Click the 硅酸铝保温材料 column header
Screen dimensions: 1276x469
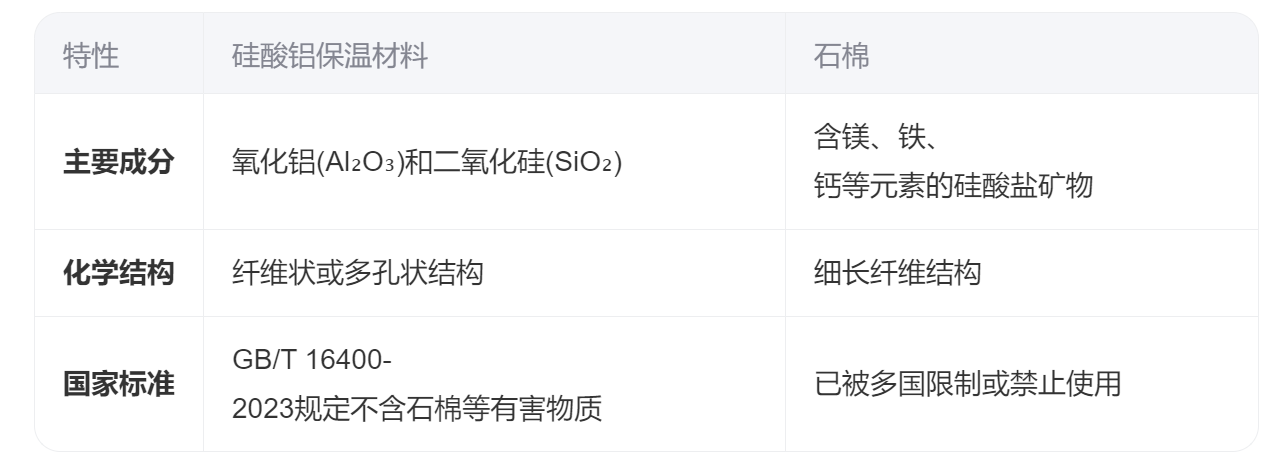coord(329,56)
